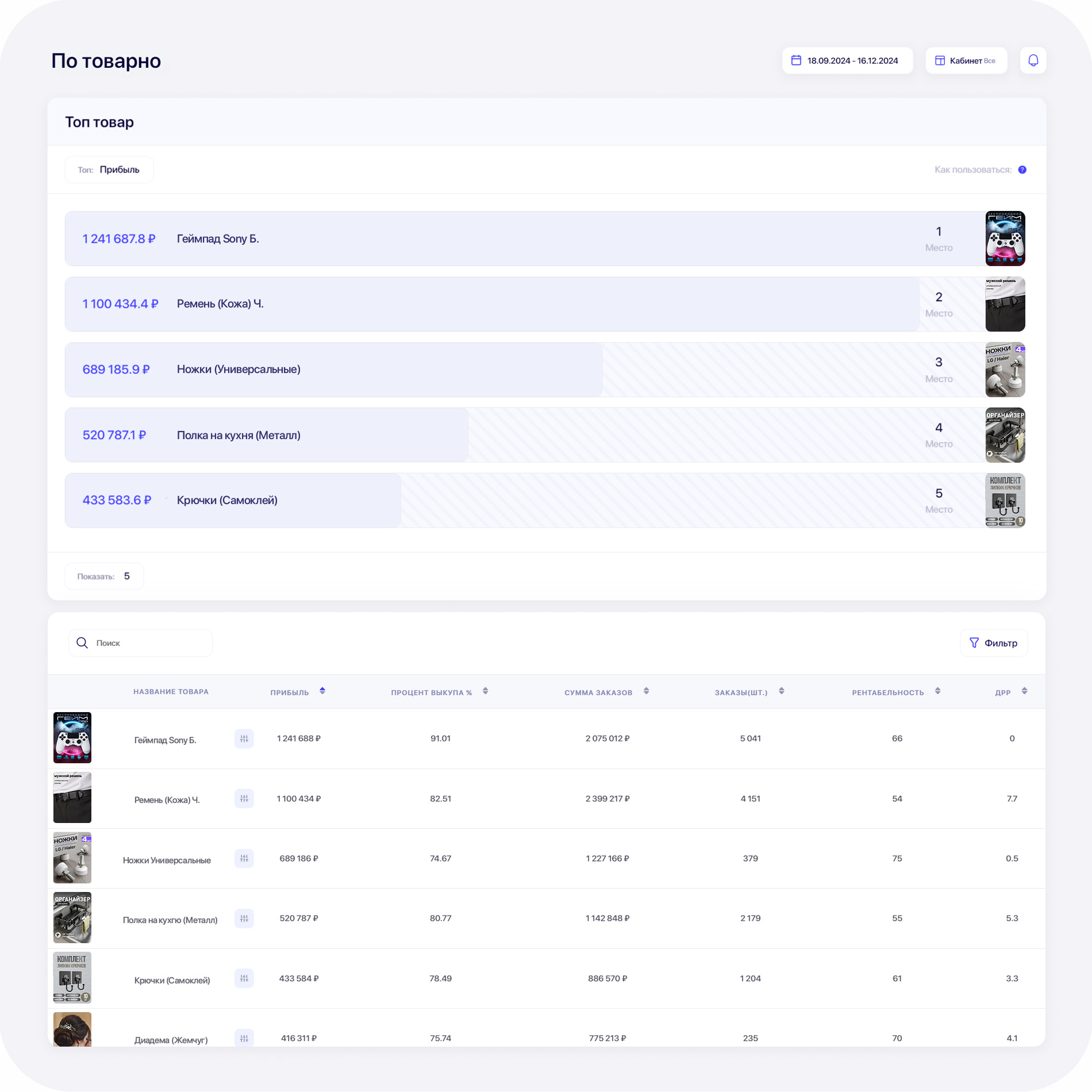Open the Топ: Прибыль dropdown
The height and width of the screenshot is (1092, 1092).
pos(109,170)
